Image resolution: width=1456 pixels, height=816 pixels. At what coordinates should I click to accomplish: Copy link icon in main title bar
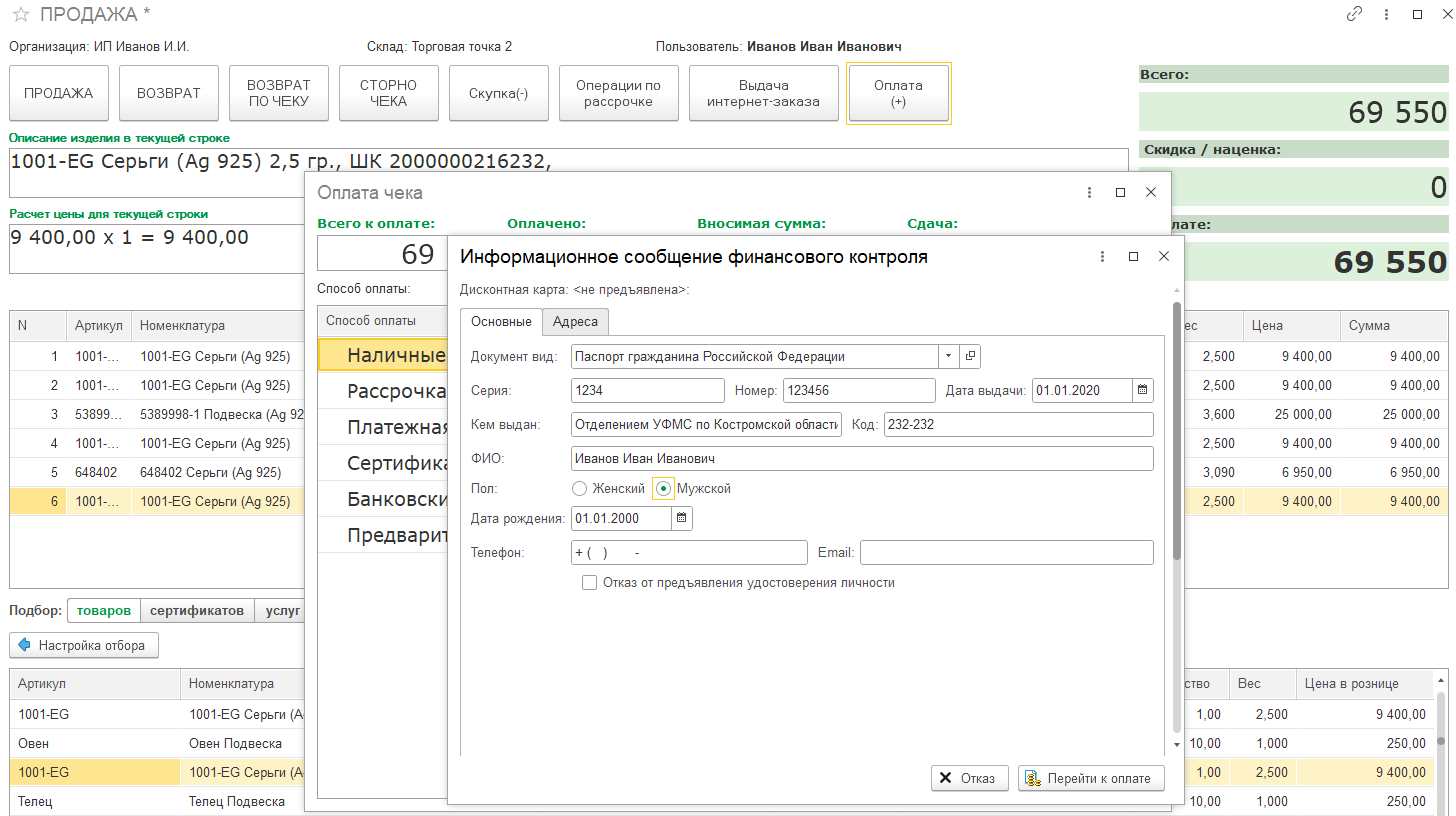[x=1355, y=14]
